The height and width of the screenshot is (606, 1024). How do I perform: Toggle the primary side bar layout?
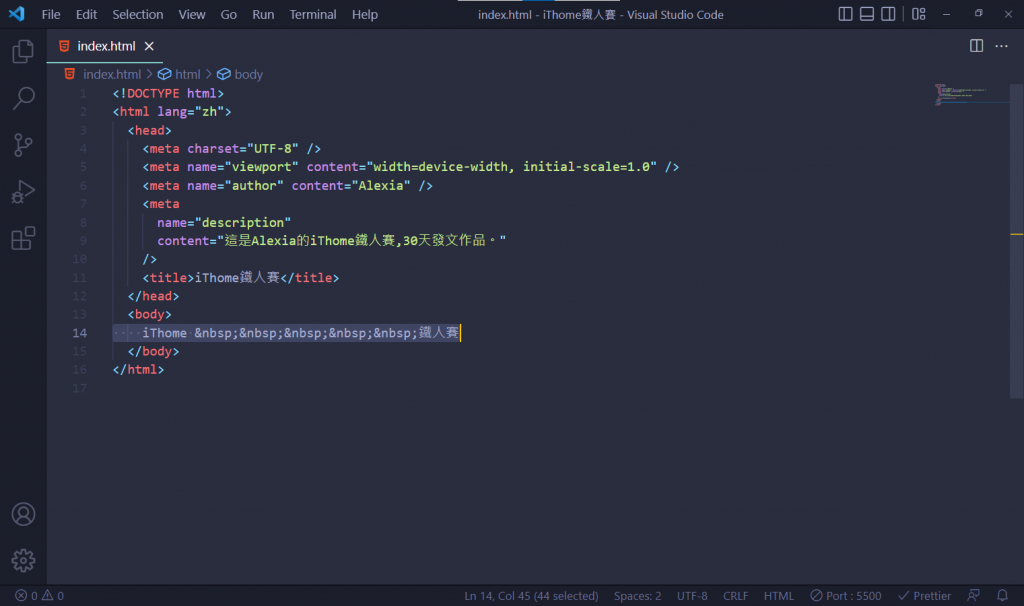click(x=845, y=14)
